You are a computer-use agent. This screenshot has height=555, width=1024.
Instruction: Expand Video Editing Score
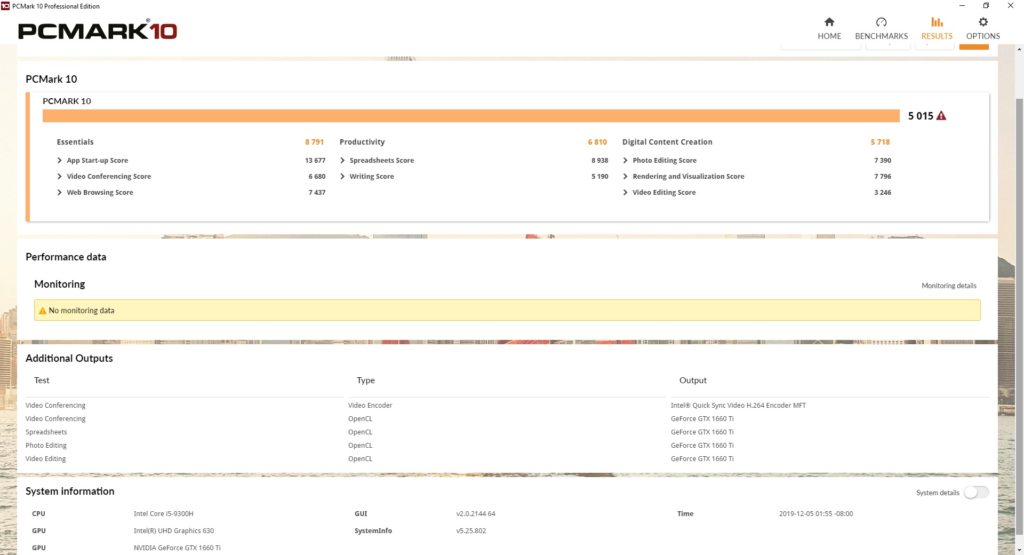625,193
